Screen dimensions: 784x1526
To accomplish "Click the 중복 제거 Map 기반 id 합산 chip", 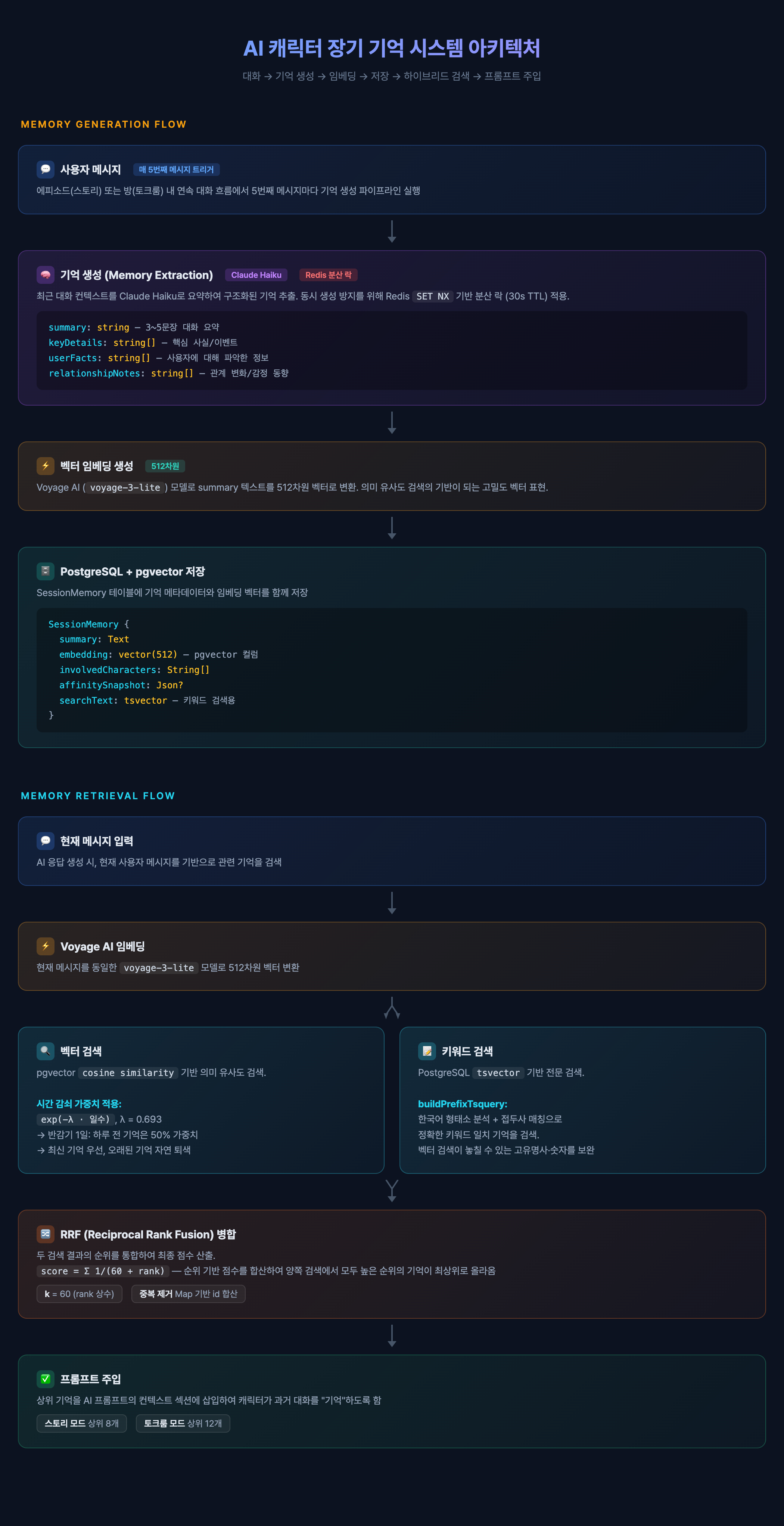I will pos(188,1294).
